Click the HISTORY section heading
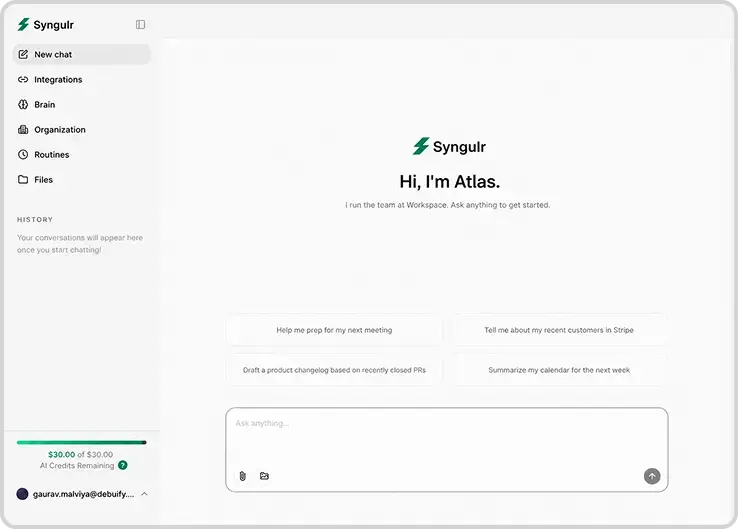Viewport: 738px width, 529px height. coord(35,219)
